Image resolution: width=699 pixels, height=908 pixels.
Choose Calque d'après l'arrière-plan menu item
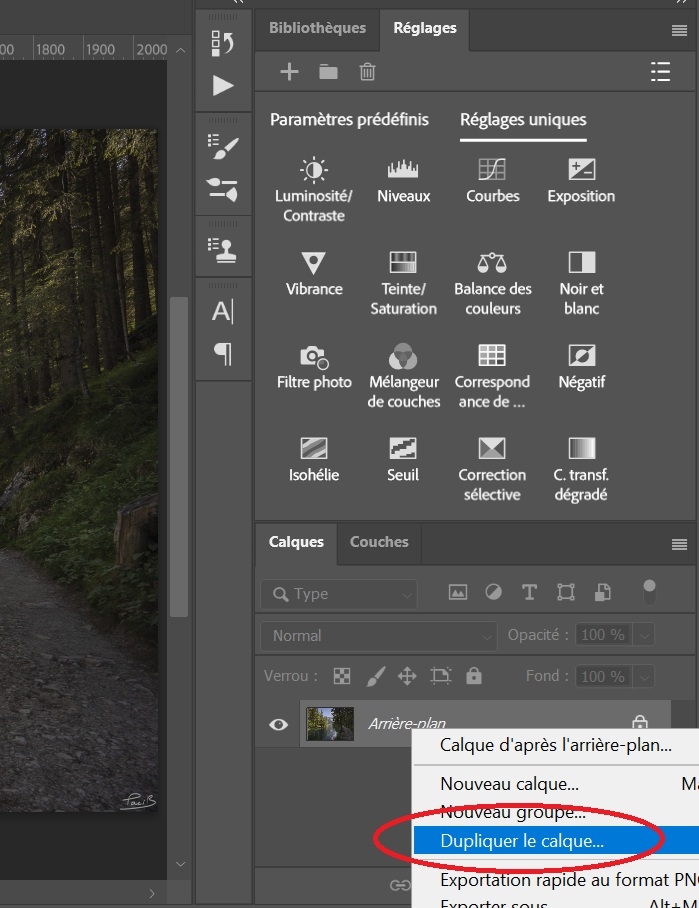click(x=556, y=745)
